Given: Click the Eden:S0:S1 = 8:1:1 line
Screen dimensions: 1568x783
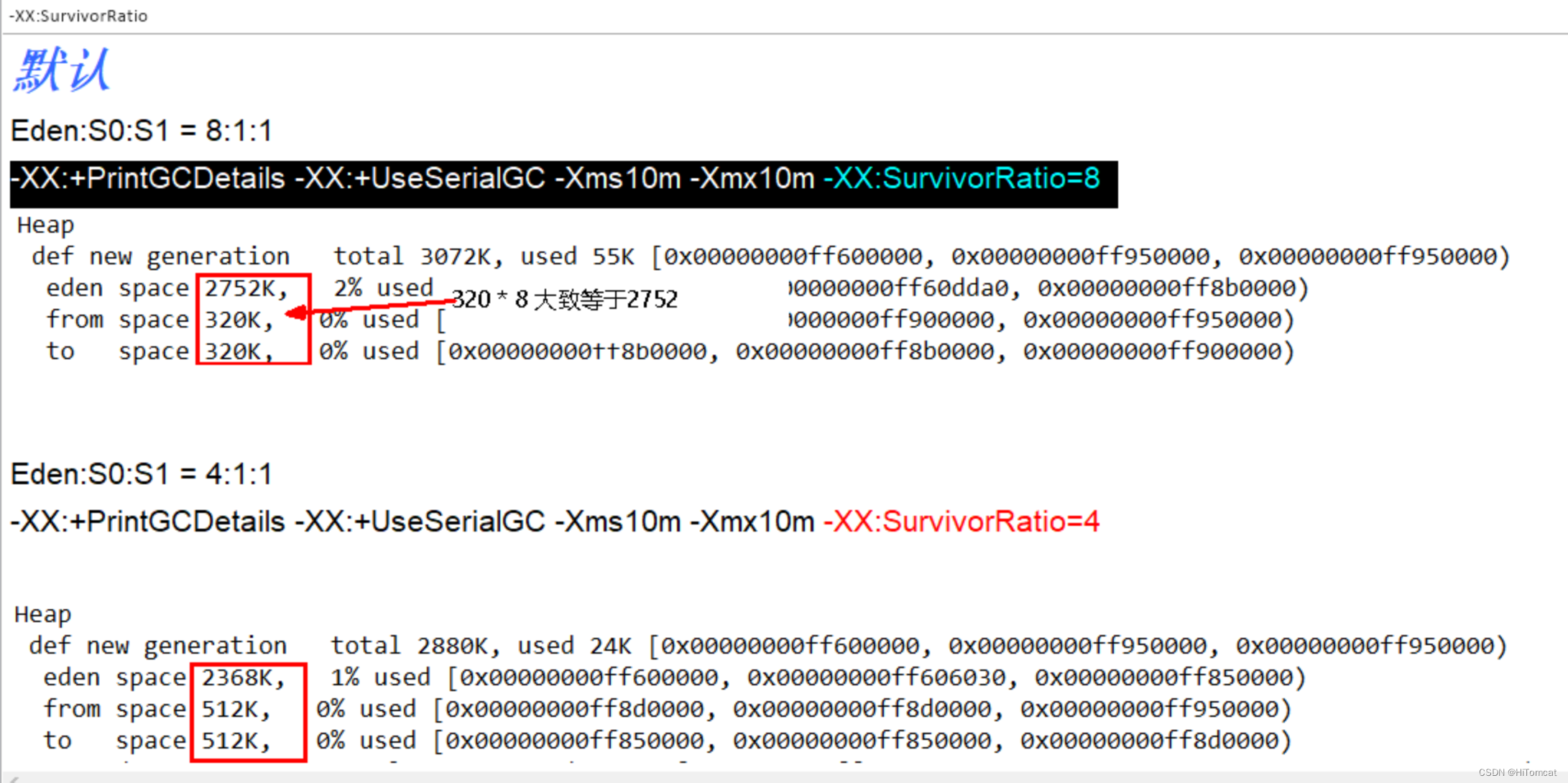Looking at the screenshot, I should coord(142,131).
